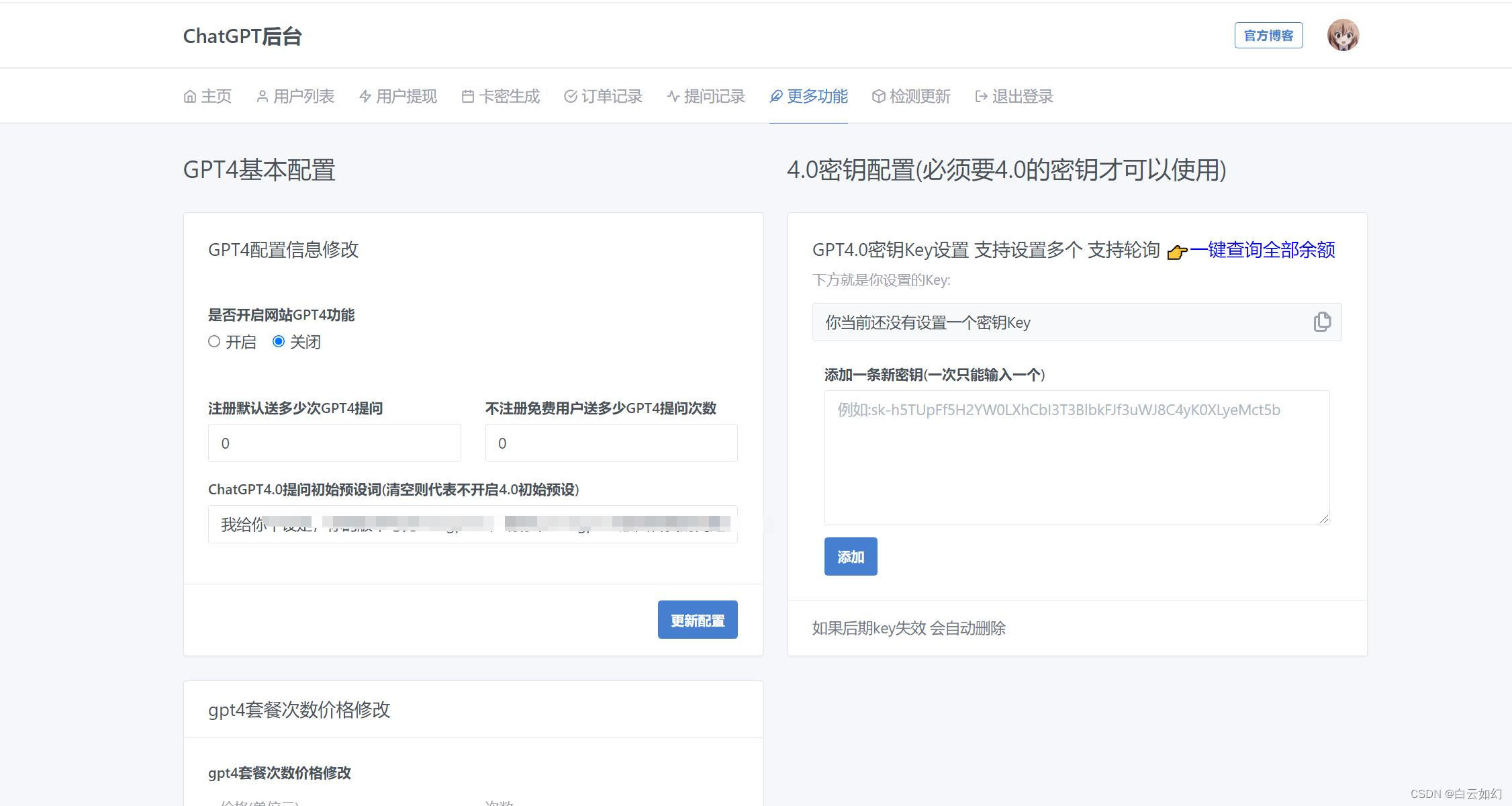Click the activity icon beside 提问记录
Image resolution: width=1512 pixels, height=806 pixels.
[673, 97]
